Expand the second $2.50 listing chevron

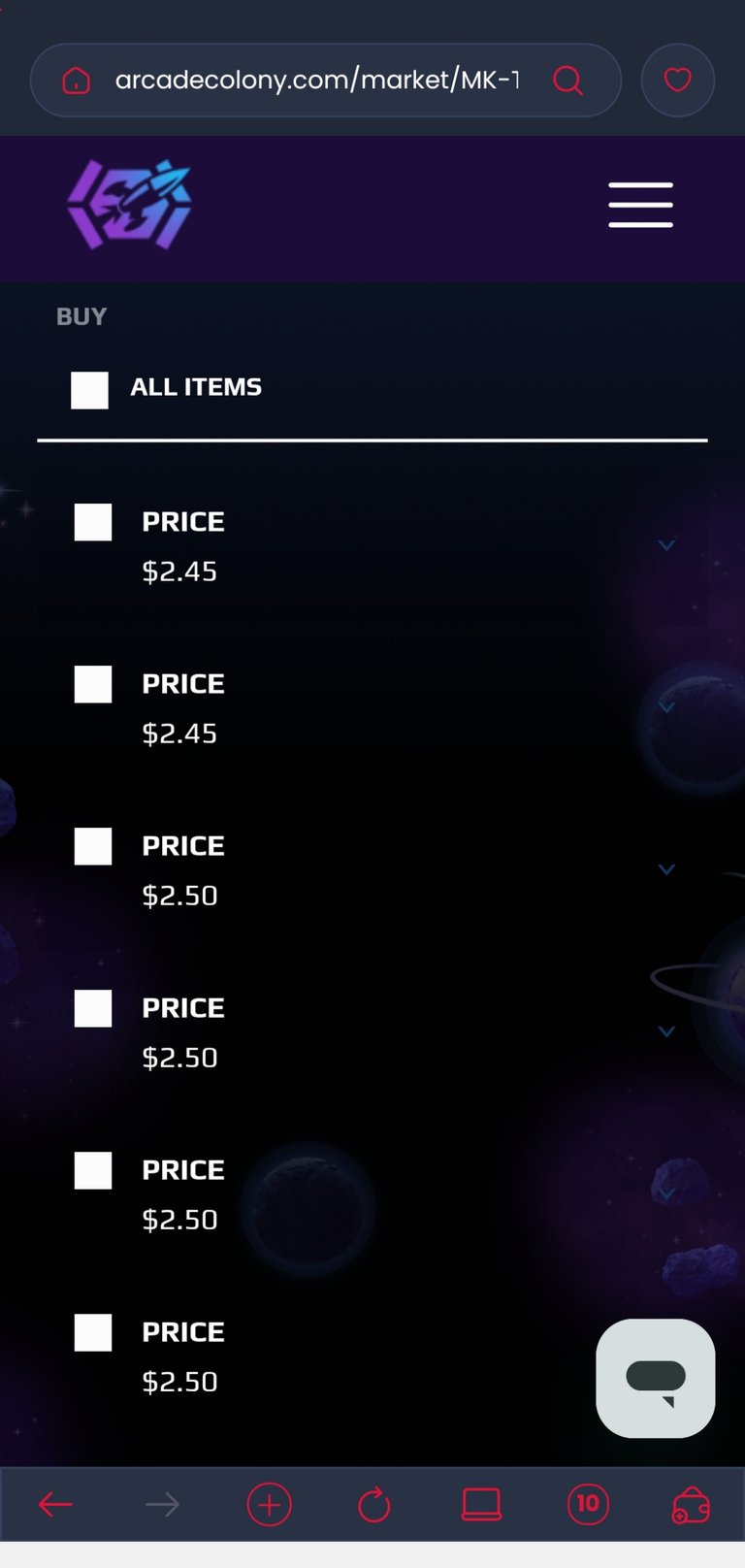point(666,1031)
